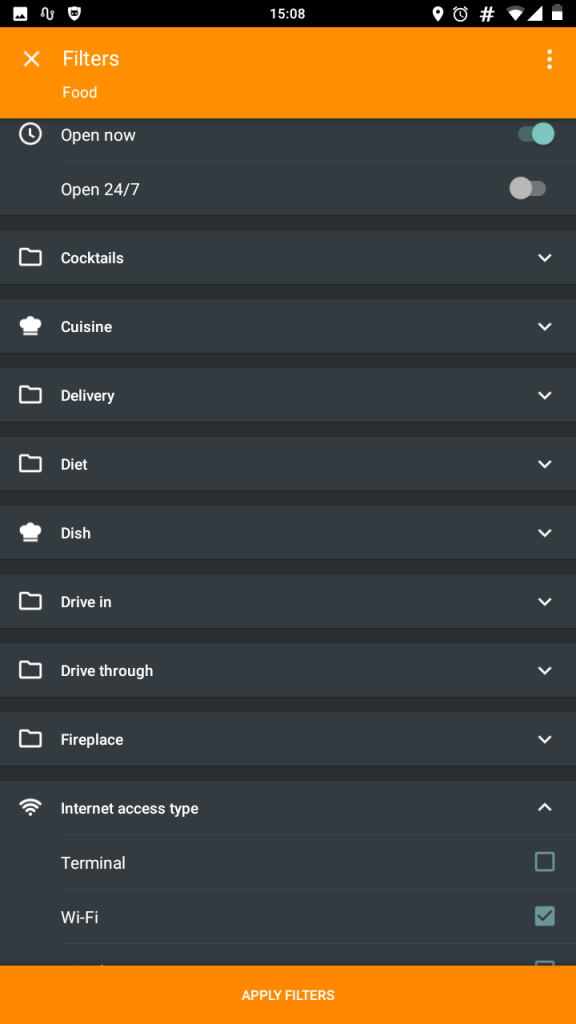This screenshot has height=1024, width=576.
Task: Tap the Food subtitle in header
Action: coord(80,93)
